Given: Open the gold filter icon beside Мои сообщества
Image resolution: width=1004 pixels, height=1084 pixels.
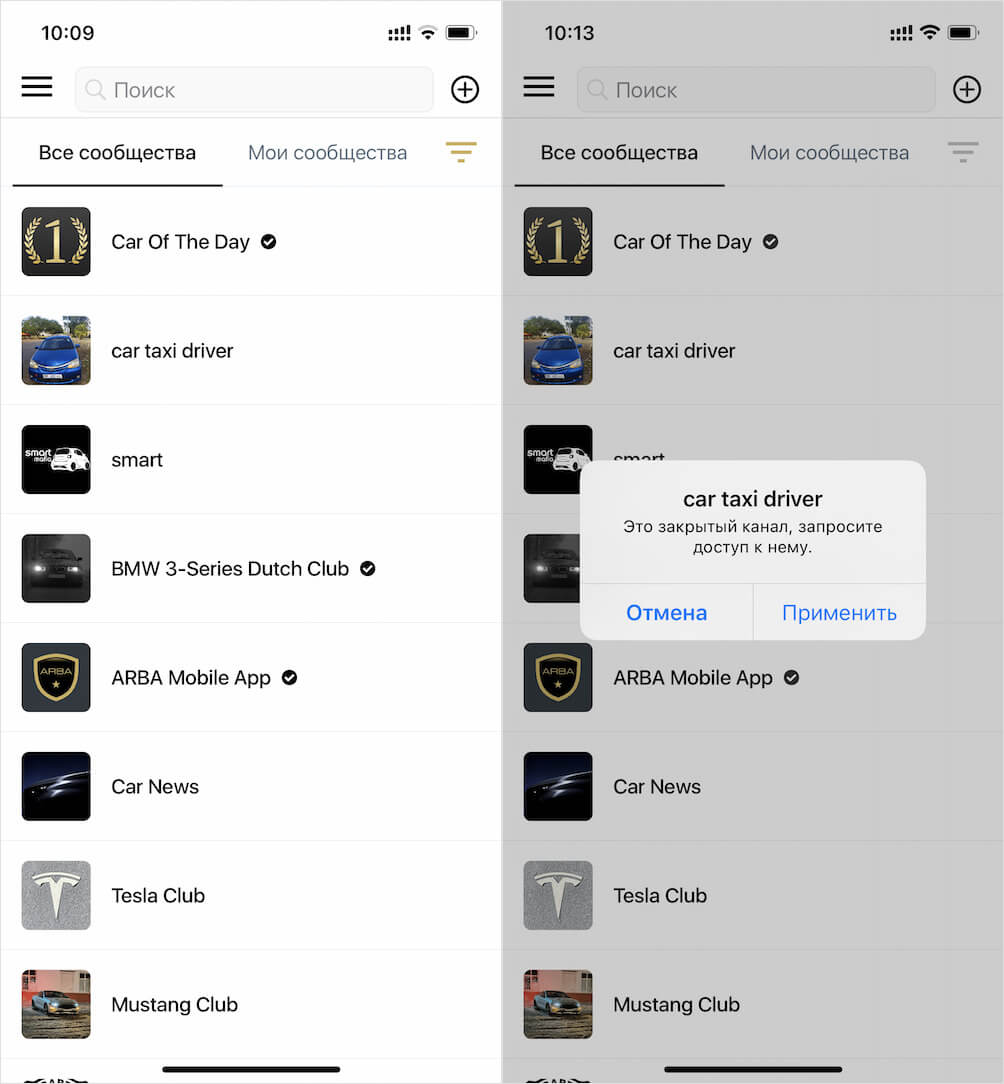Looking at the screenshot, I should 461,152.
